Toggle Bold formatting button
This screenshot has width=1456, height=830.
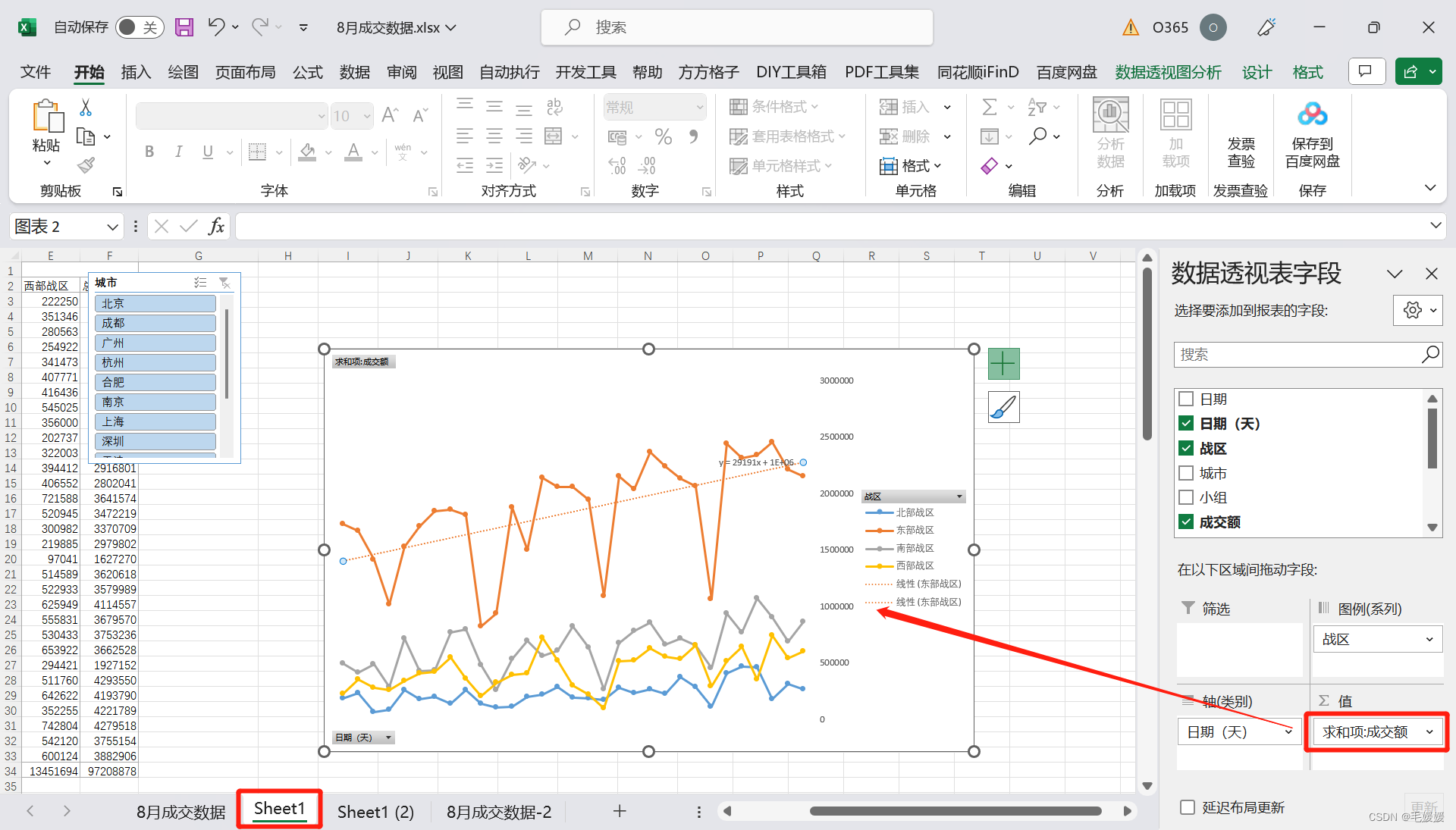149,152
